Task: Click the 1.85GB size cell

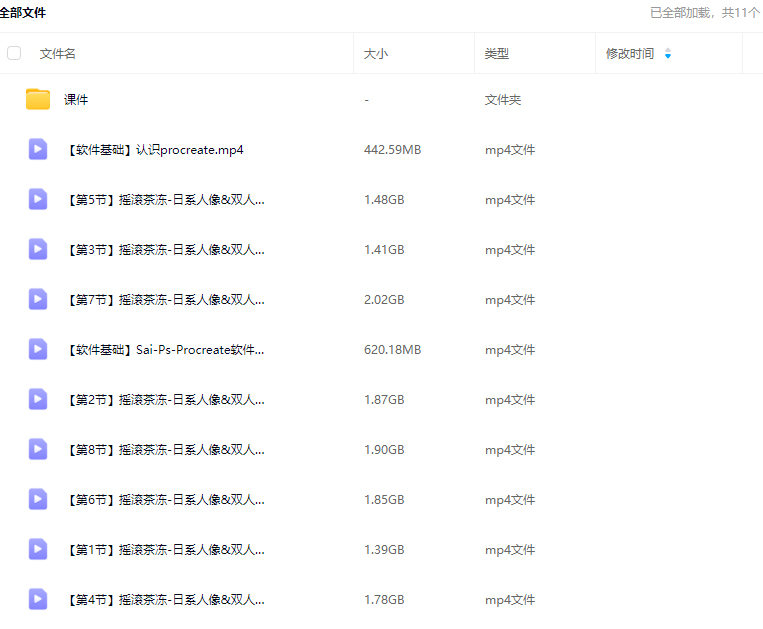Action: pyautogui.click(x=384, y=500)
